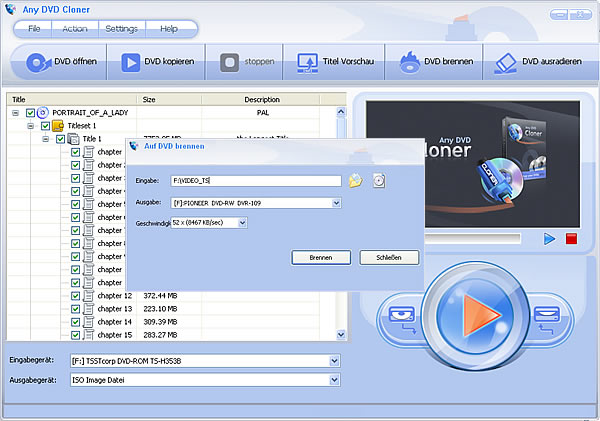Open the File menu
This screenshot has width=600, height=421.
pos(34,29)
